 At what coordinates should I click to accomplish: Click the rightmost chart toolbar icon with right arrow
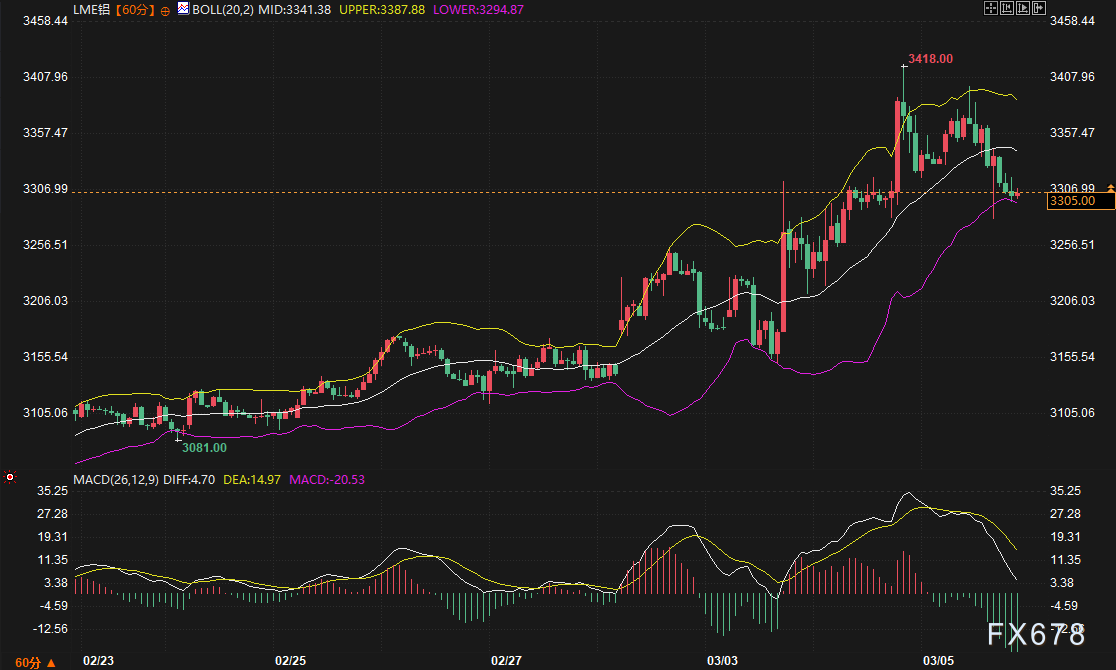coord(1039,8)
